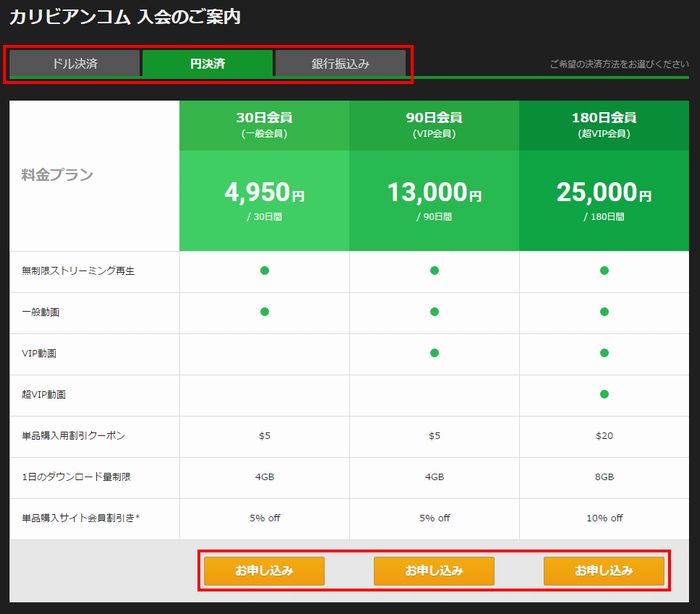Viewport: 700px width, 614px height.
Task: Select the 90日会員 (VIP会員) header
Action: (x=434, y=124)
